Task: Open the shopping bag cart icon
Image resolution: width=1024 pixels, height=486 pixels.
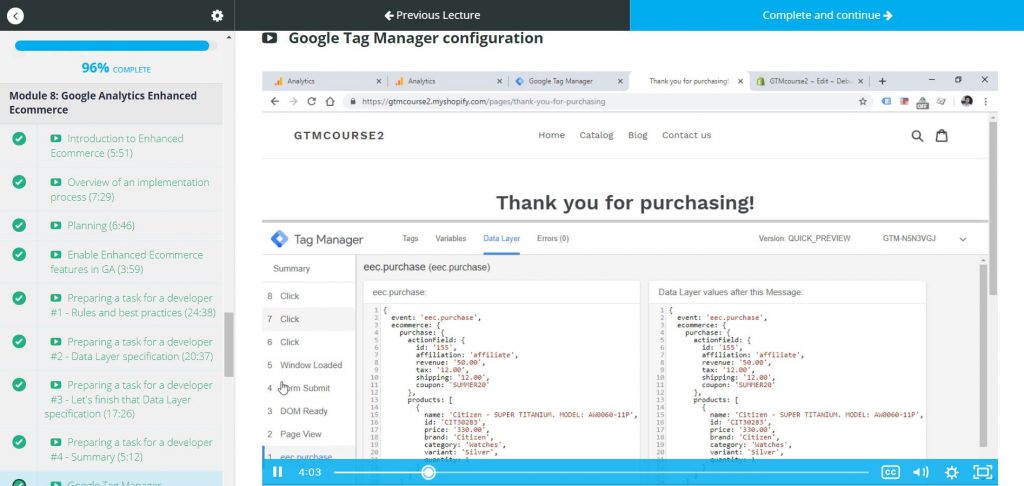Action: 942,136
